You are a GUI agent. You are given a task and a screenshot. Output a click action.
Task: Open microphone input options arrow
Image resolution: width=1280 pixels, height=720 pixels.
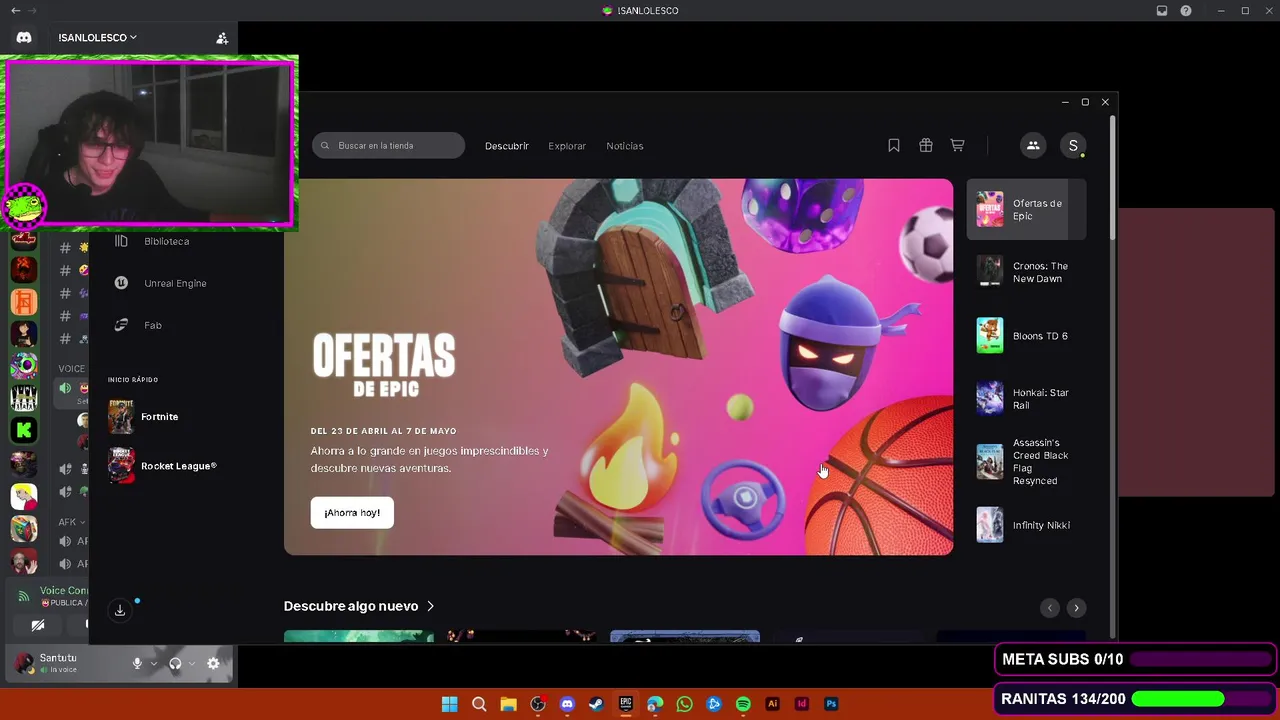tap(153, 664)
